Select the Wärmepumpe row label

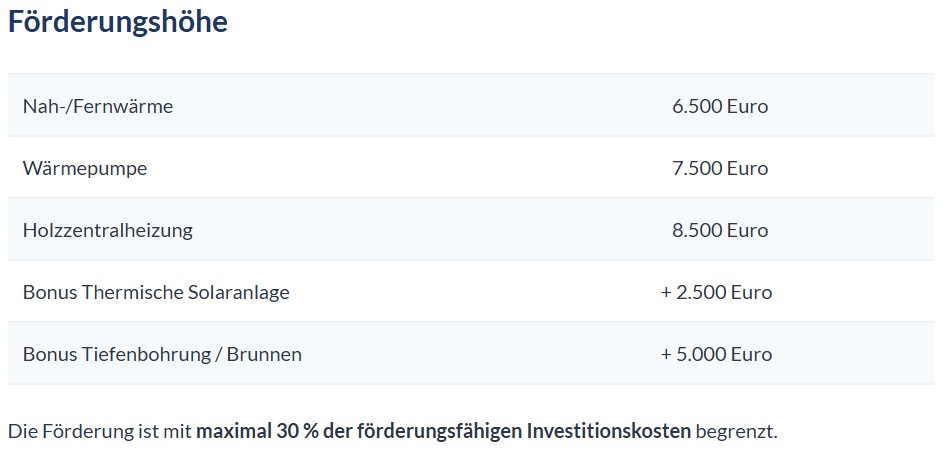click(x=84, y=168)
